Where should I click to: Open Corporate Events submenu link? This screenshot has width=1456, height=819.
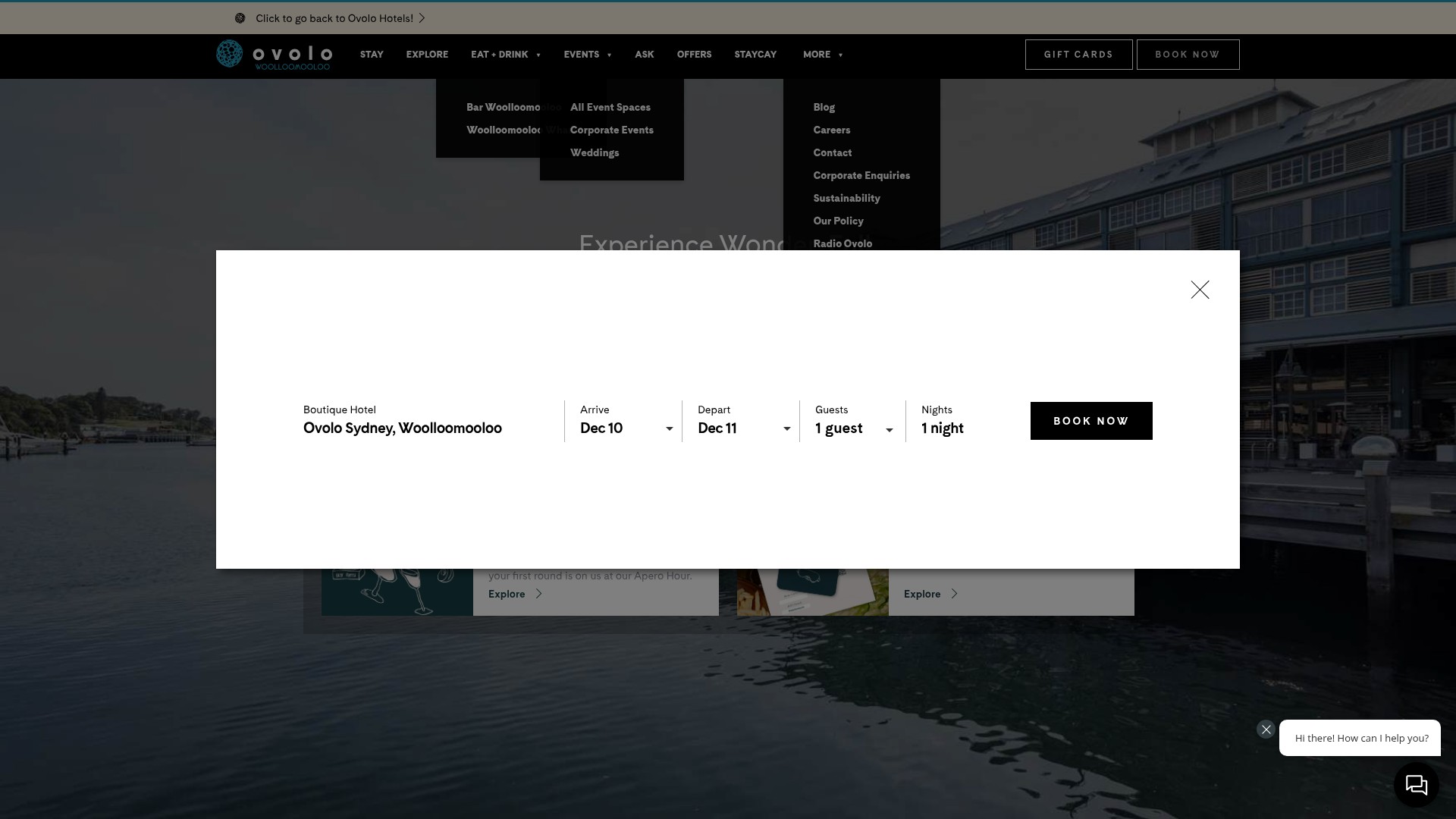[x=612, y=130]
